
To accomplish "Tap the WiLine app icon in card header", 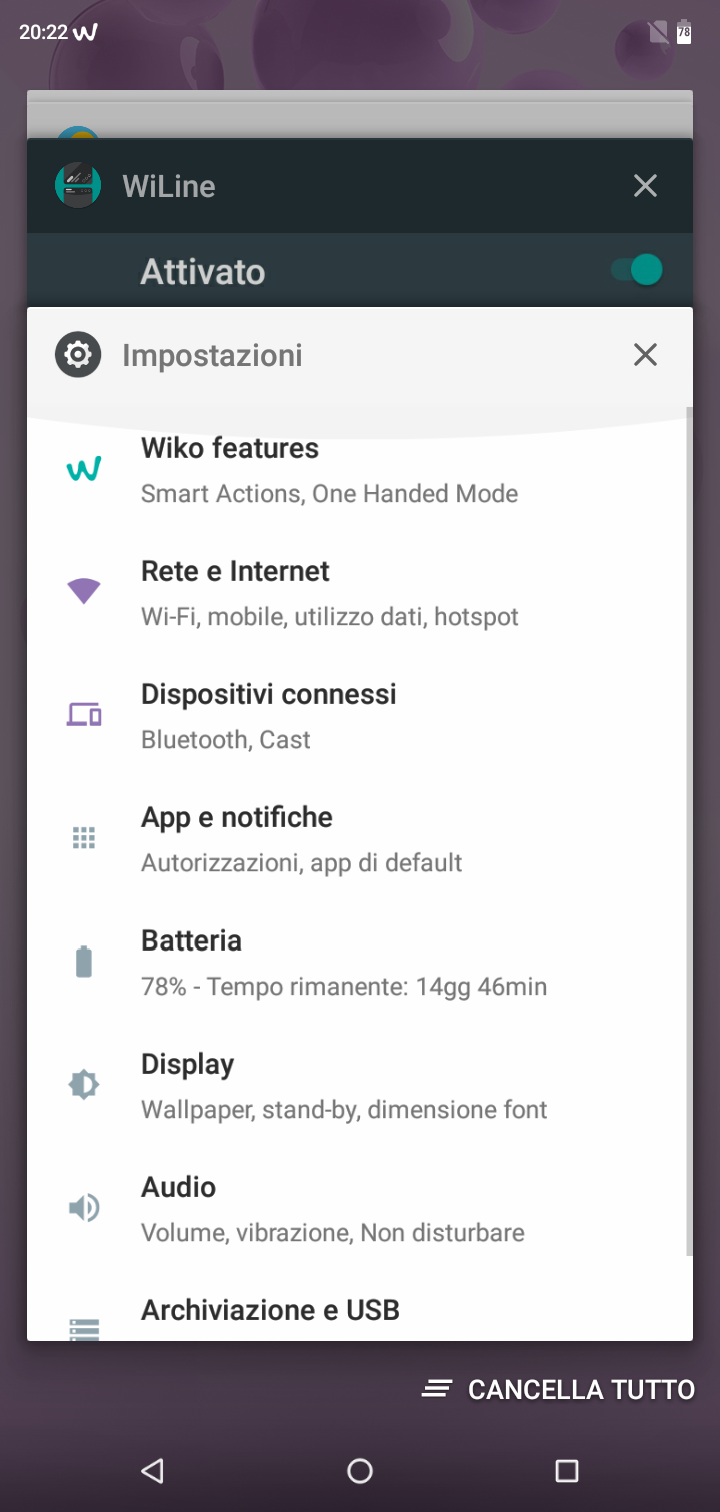I will [x=78, y=185].
